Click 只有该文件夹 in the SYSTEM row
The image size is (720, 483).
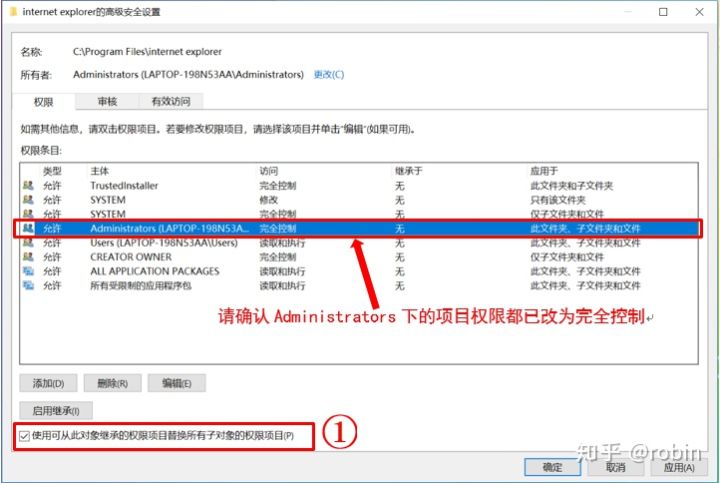pyautogui.click(x=558, y=200)
